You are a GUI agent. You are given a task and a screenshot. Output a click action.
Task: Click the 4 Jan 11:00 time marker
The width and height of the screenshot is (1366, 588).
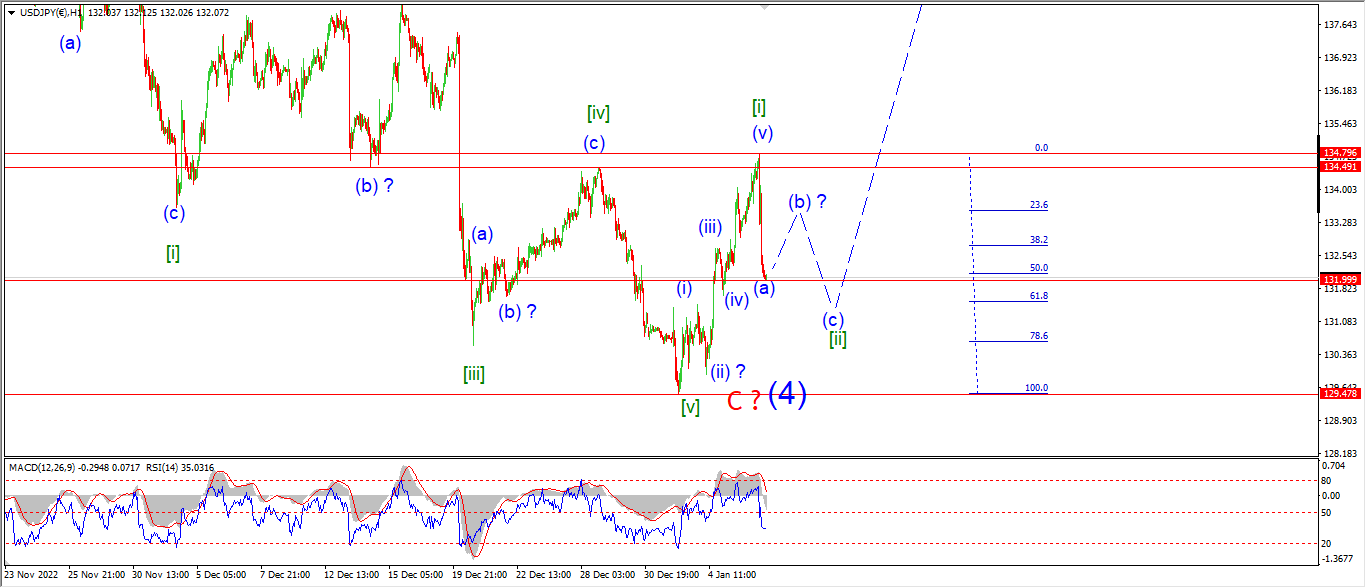[x=733, y=576]
